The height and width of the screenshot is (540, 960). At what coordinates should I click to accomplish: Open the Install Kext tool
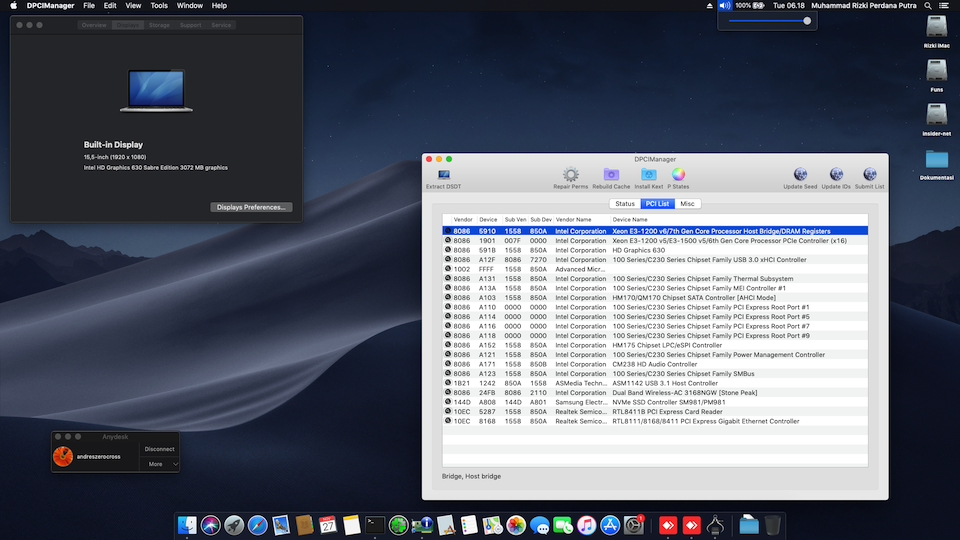648,175
